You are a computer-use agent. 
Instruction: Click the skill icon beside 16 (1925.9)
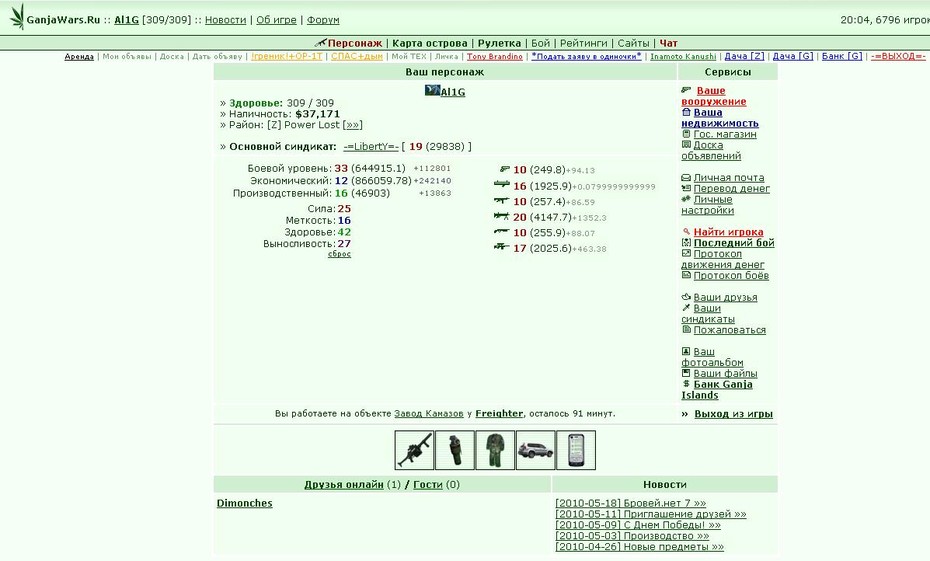click(x=502, y=185)
